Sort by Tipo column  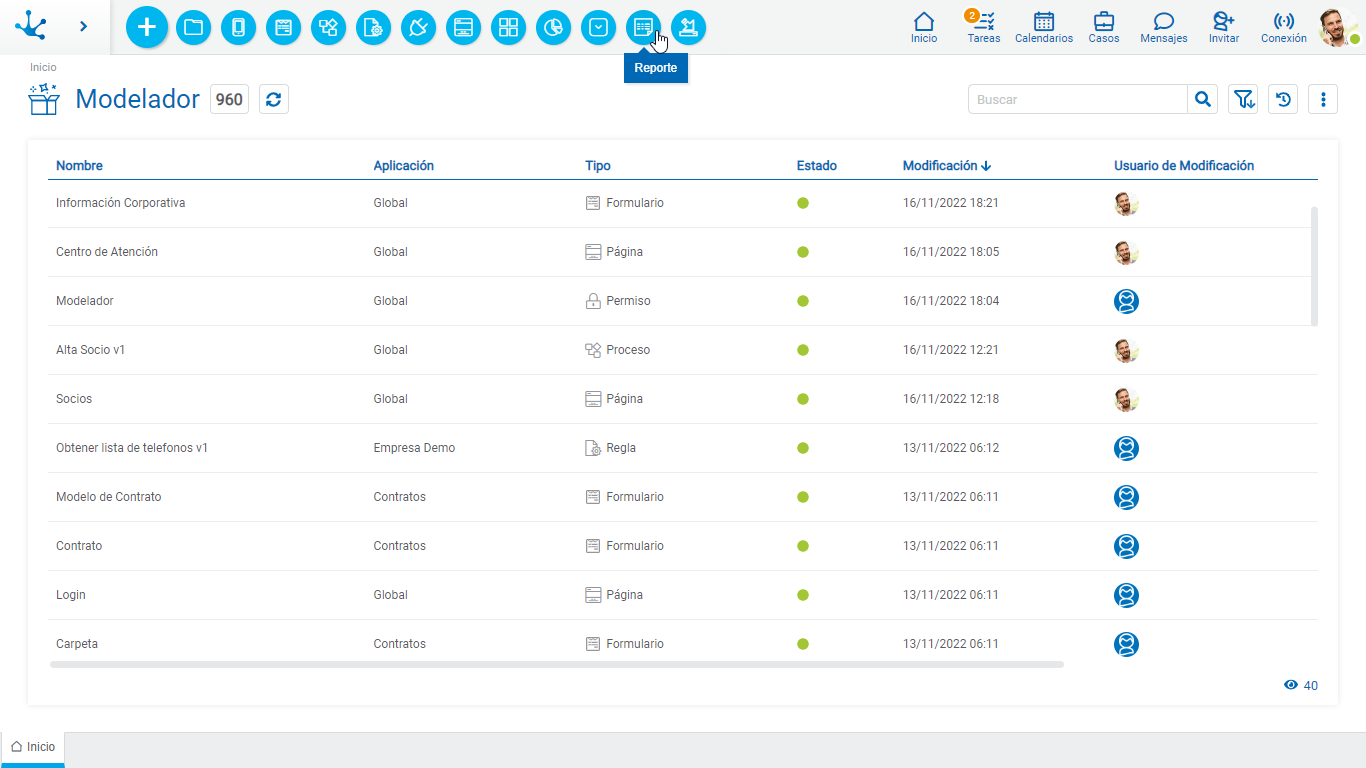[598, 166]
